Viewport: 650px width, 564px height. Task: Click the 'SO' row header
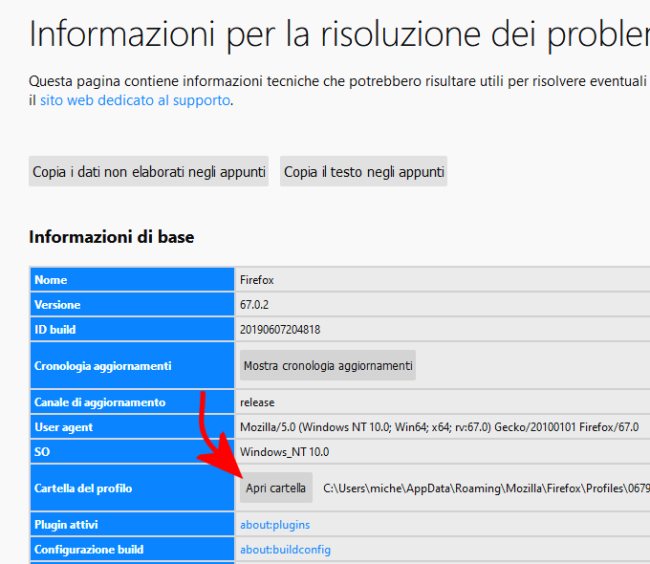pyautogui.click(x=132, y=452)
